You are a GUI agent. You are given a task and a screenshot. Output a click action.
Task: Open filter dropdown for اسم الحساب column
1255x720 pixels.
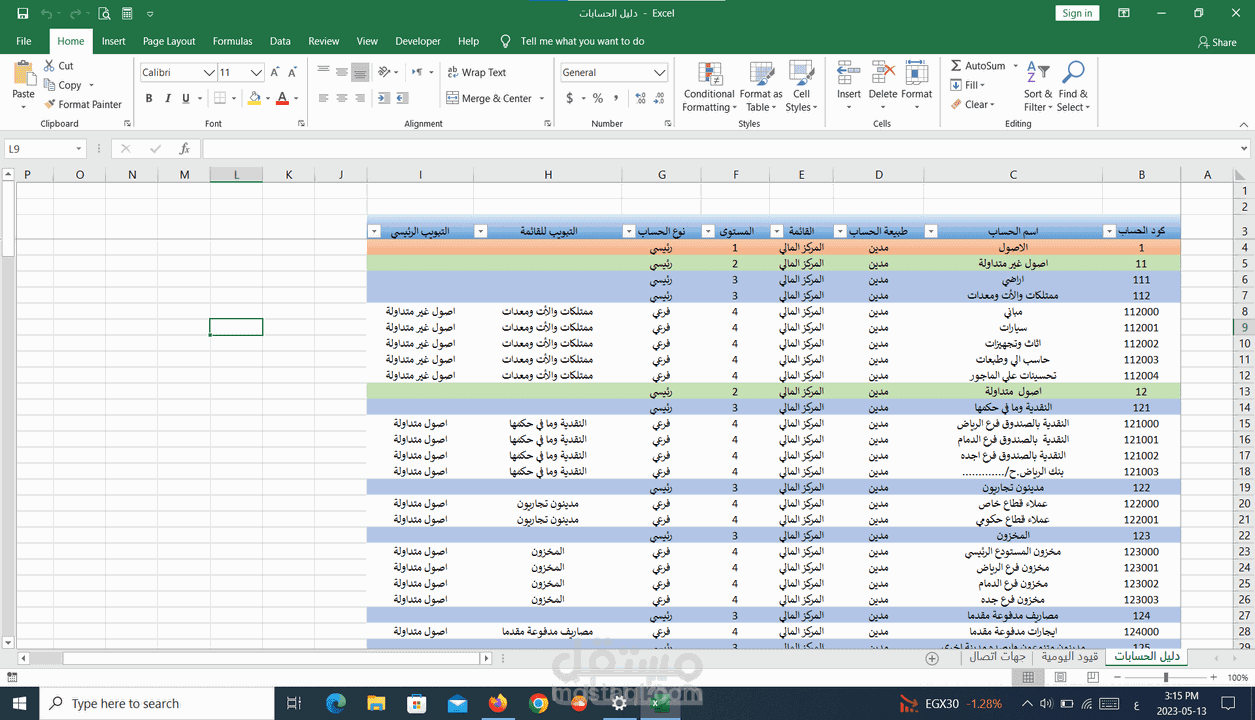point(930,231)
